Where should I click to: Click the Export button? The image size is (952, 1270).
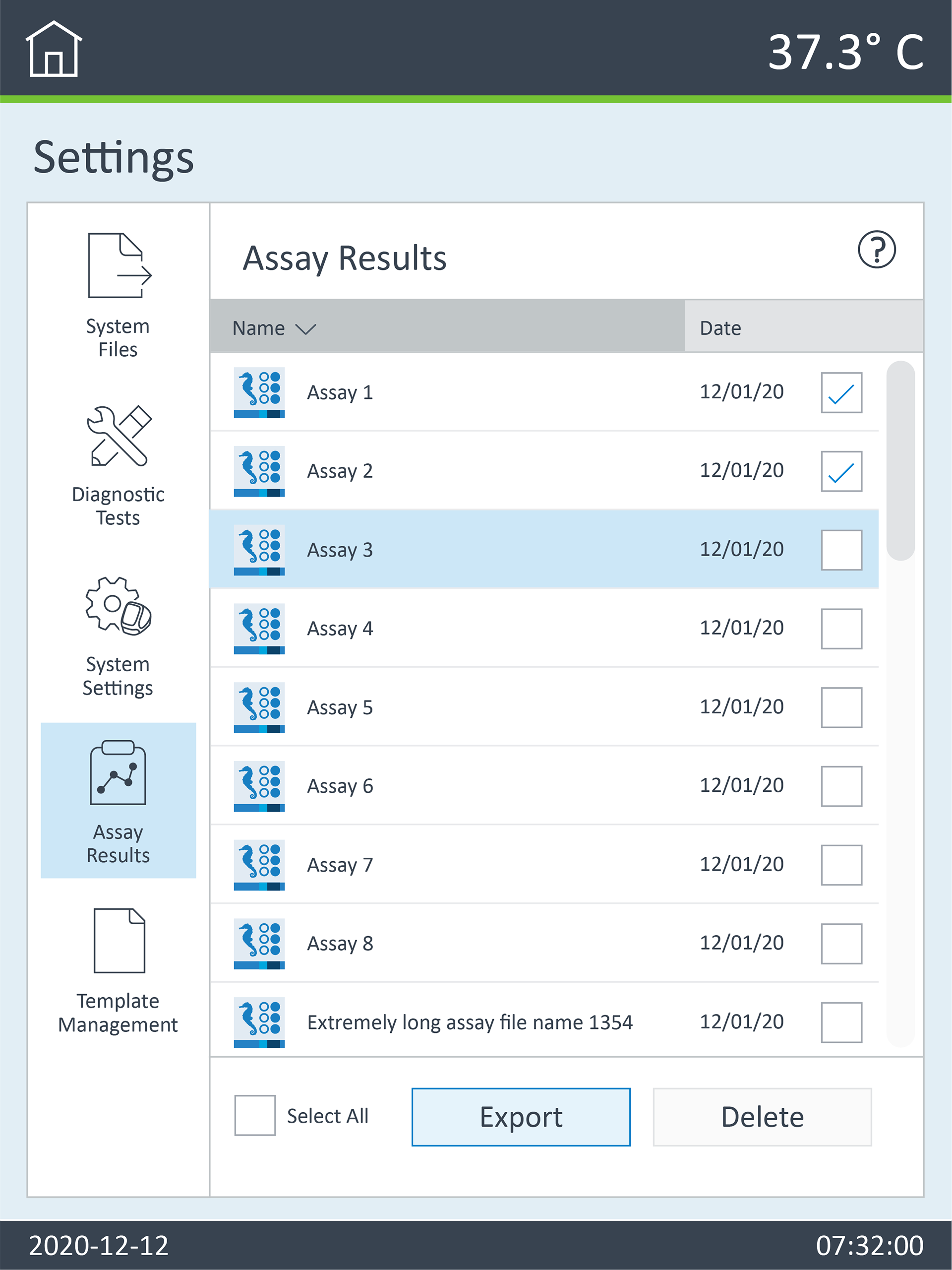(521, 1117)
